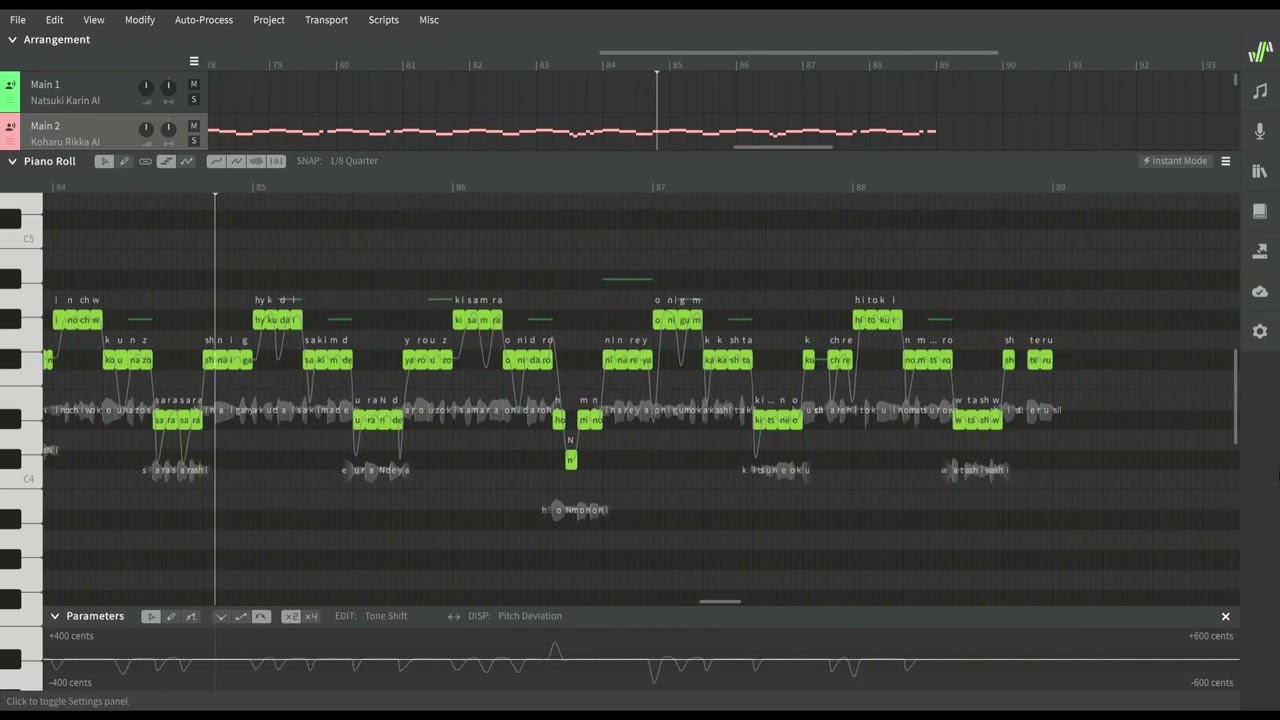The image size is (1280, 720).
Task: Select the 'ki sa ma ra' note in Piano Roll
Action: tap(478, 320)
